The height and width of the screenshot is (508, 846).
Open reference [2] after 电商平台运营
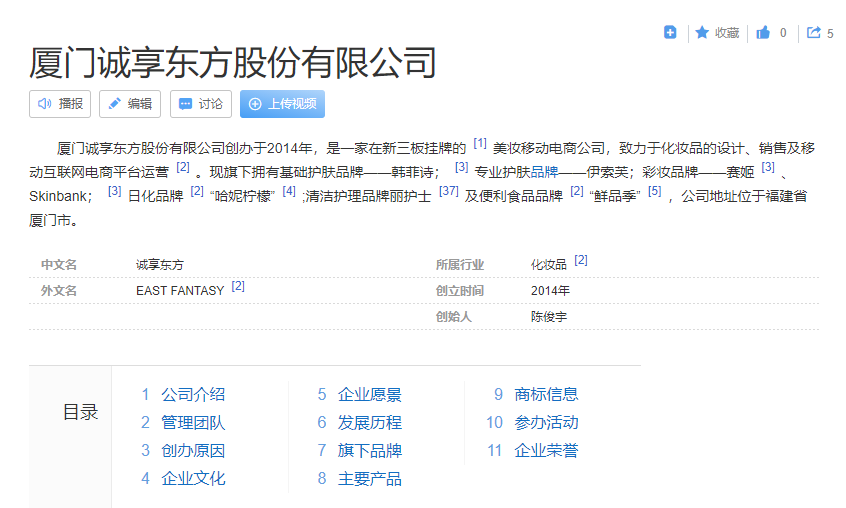(183, 167)
